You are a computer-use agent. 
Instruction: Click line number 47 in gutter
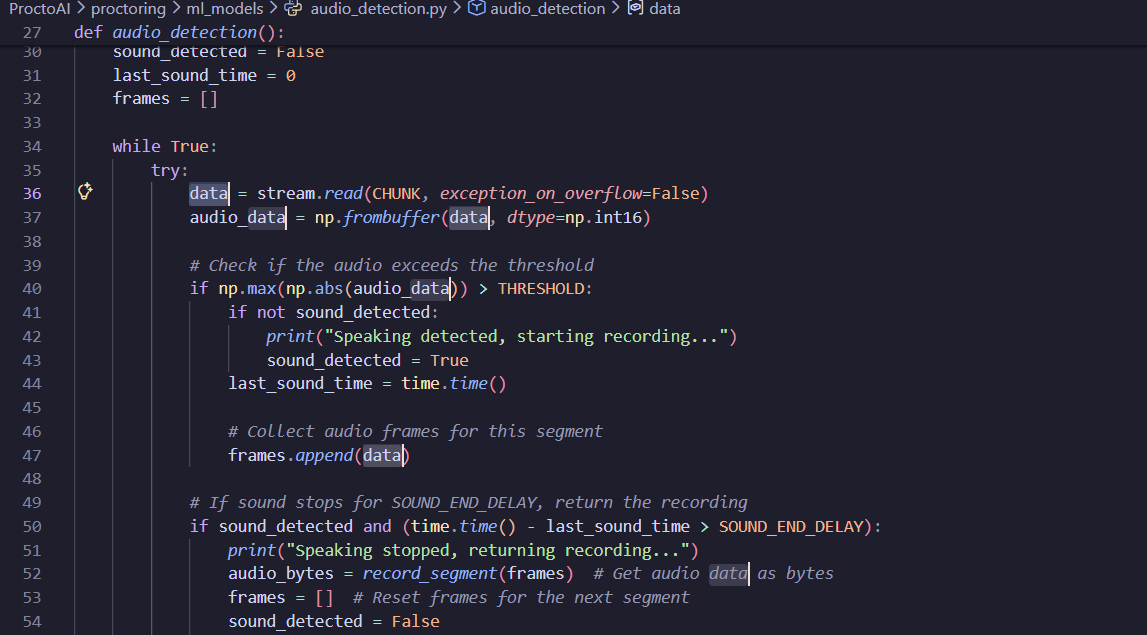pos(31,455)
